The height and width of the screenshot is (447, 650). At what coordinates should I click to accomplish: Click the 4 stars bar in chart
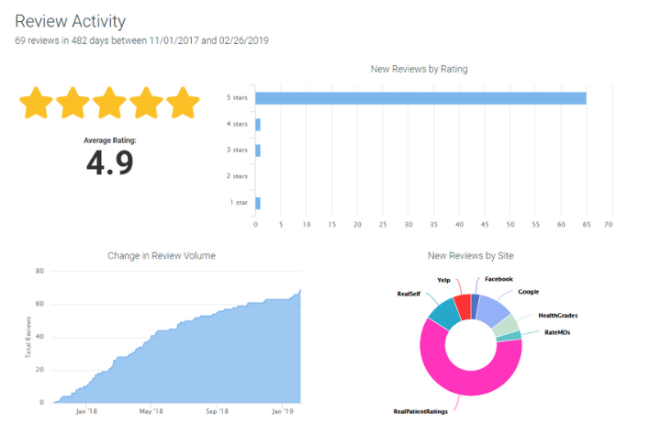click(258, 124)
